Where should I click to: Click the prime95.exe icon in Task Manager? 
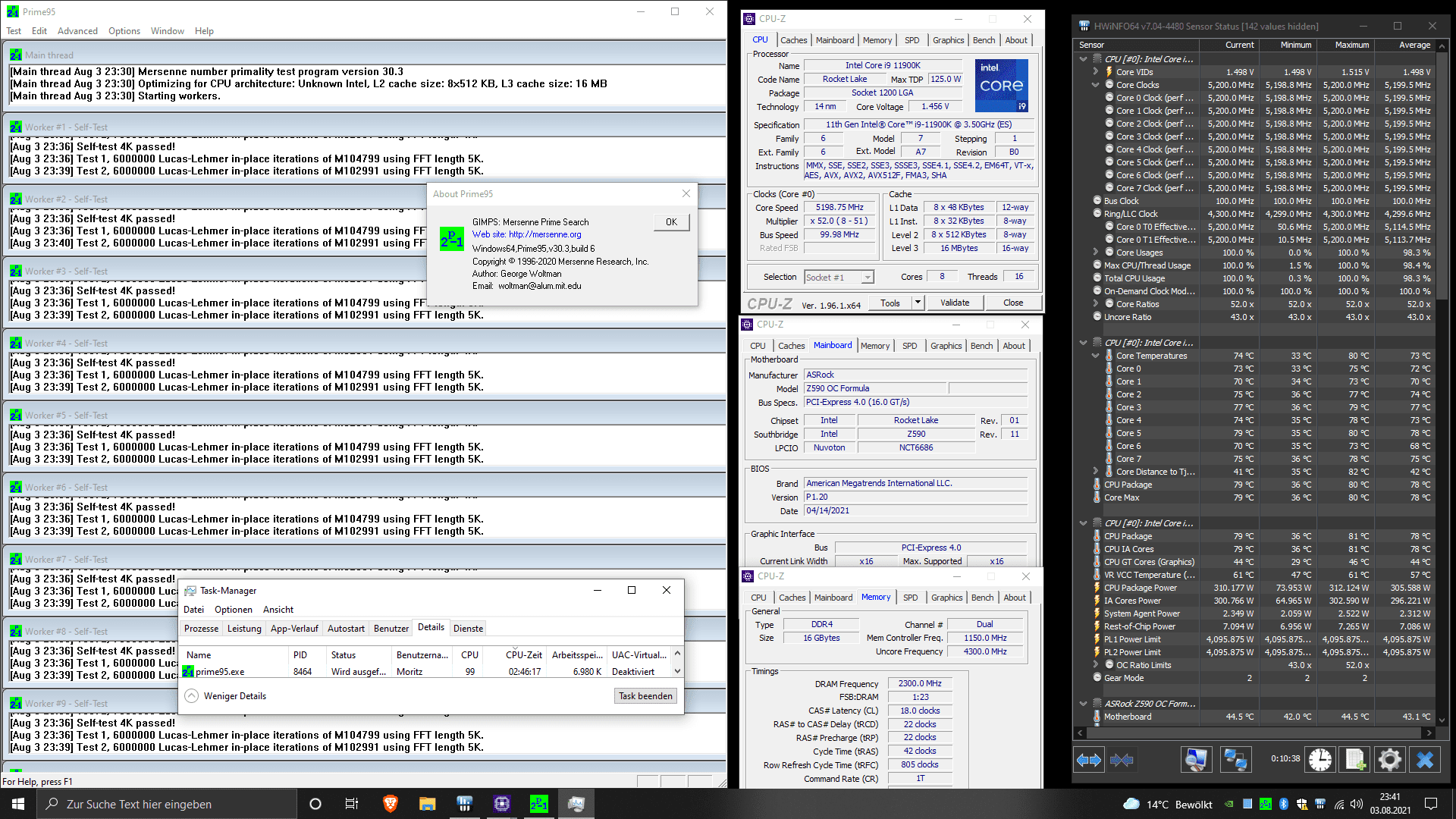pos(188,672)
